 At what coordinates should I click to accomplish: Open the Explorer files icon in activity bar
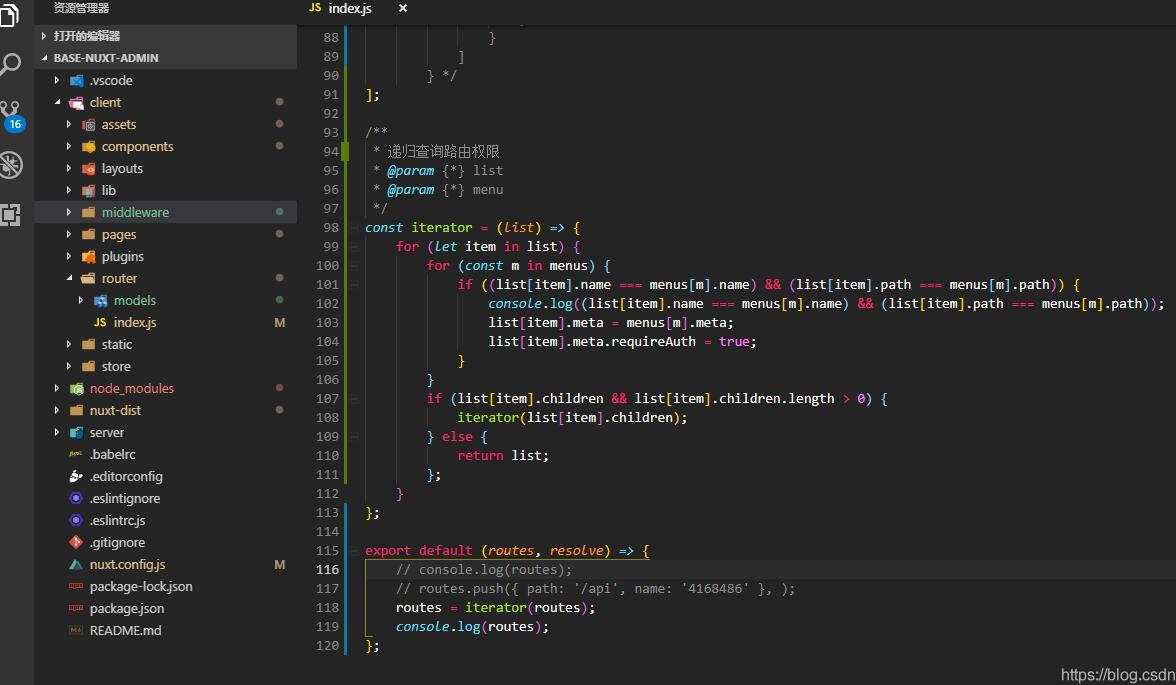[x=9, y=16]
